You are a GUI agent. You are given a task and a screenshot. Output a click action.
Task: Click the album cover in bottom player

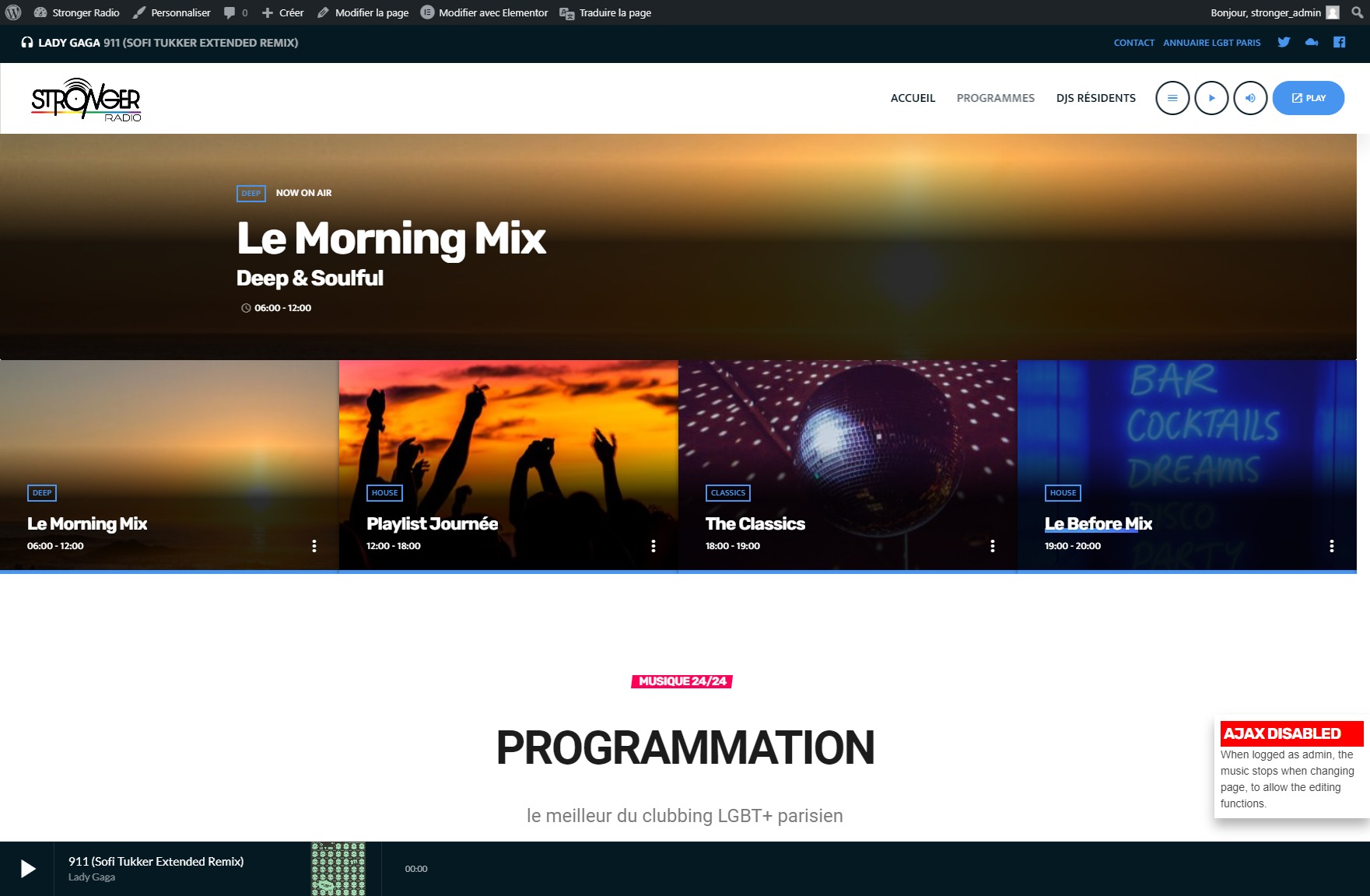click(x=338, y=869)
